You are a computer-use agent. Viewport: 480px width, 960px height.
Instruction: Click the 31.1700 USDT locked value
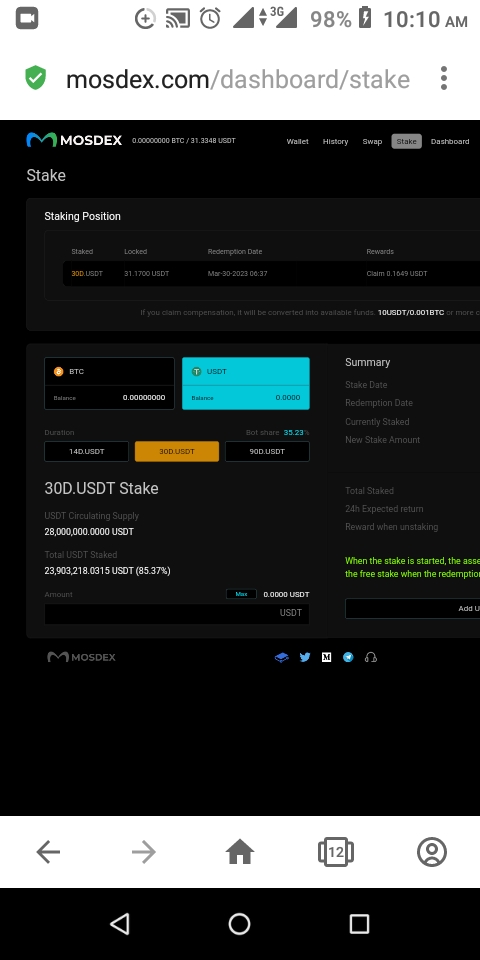point(146,274)
